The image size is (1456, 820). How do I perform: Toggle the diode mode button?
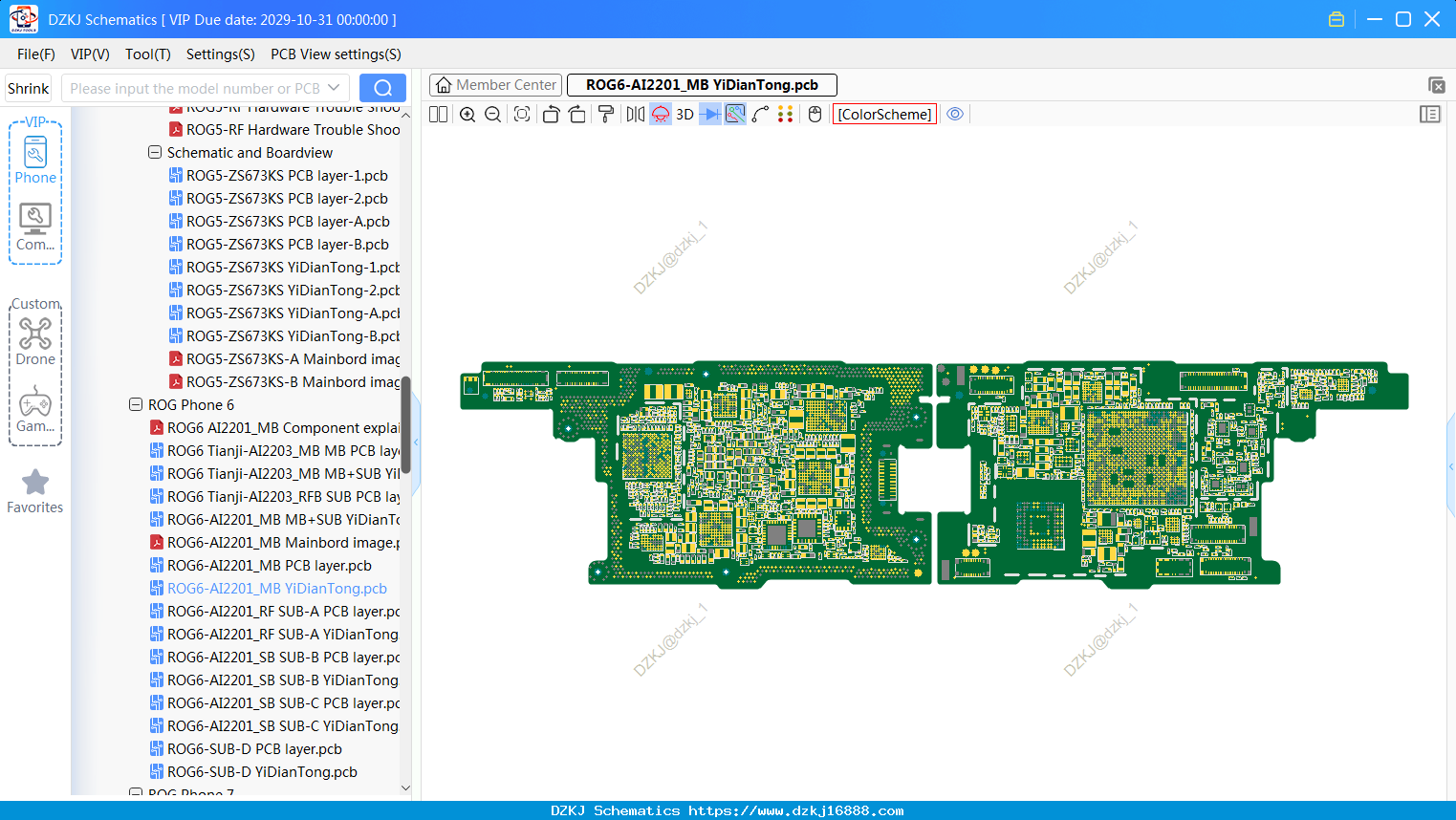pyautogui.click(x=710, y=114)
